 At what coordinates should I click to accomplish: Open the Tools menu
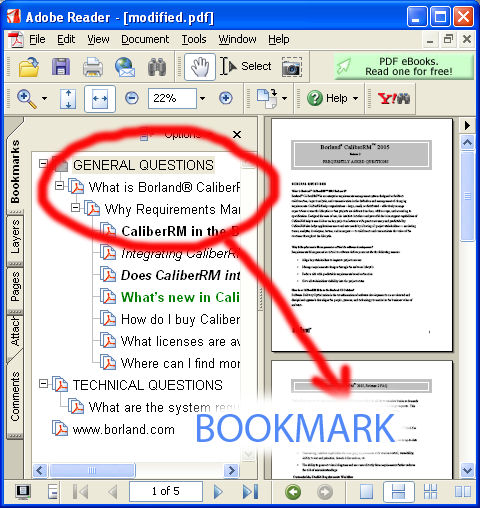coord(194,39)
